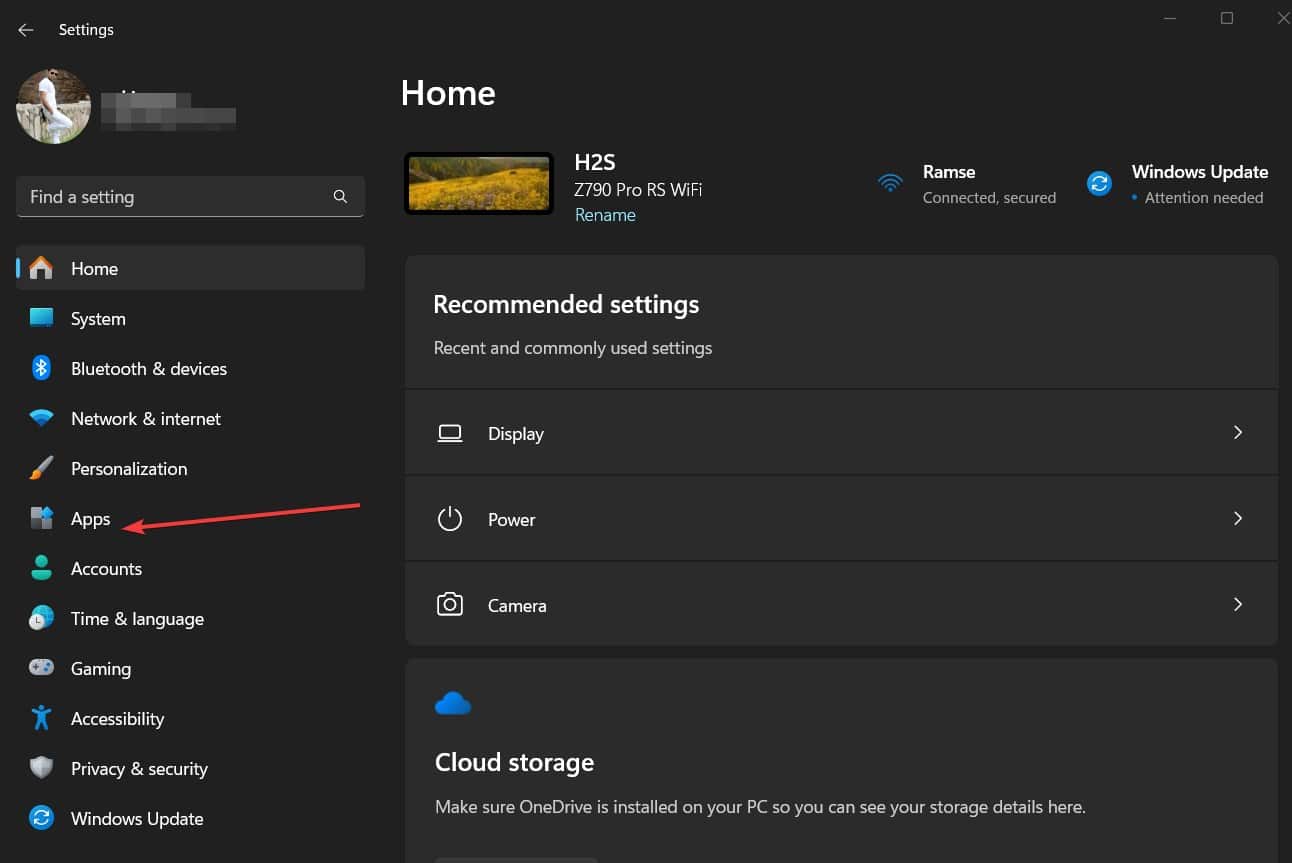Select Windows Update in the left navigation
Viewport: 1292px width, 863px height.
coord(137,818)
